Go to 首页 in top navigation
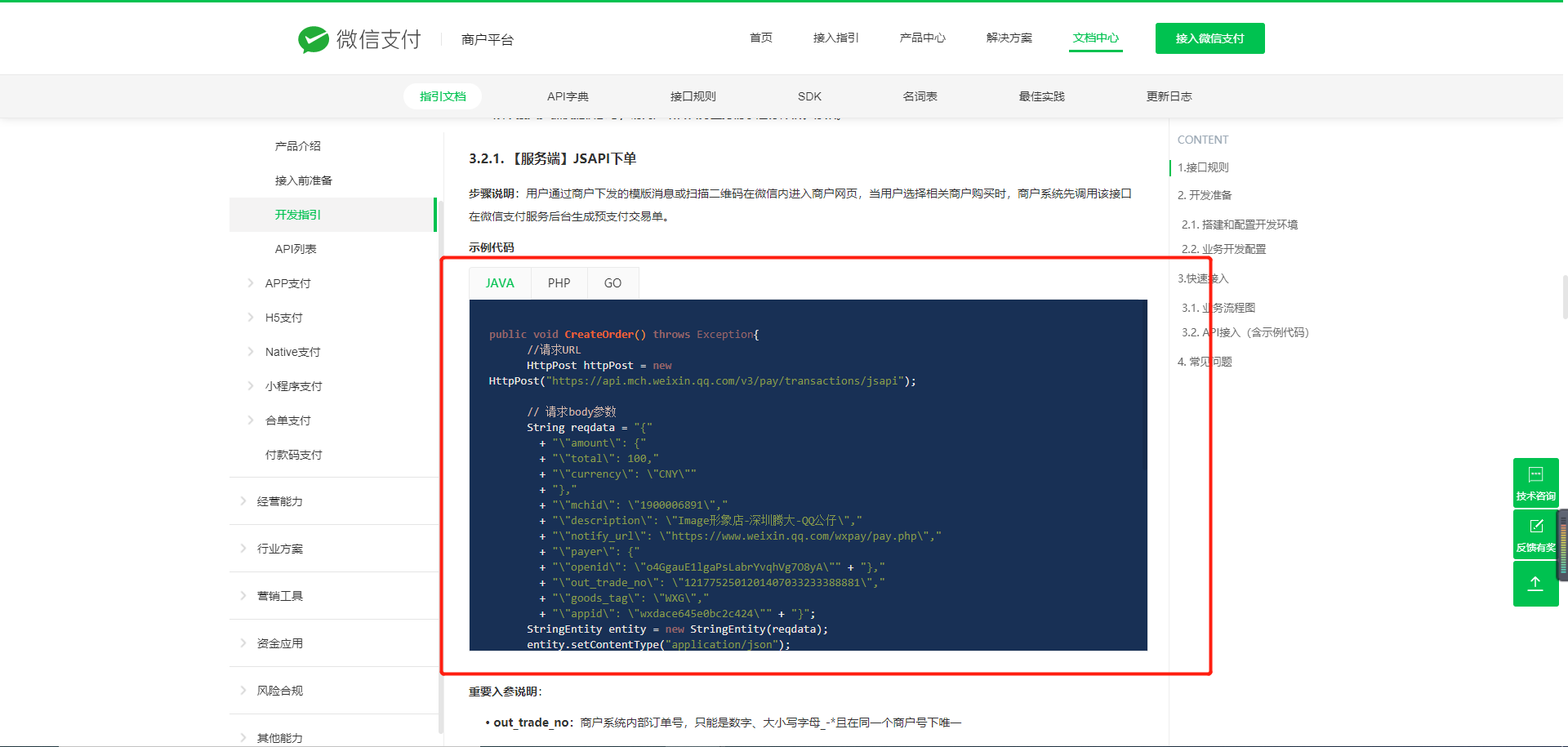The height and width of the screenshot is (747, 1568). point(761,38)
